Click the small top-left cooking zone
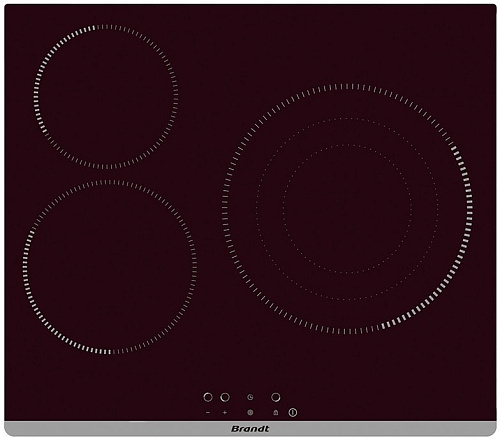Image resolution: width=500 pixels, height=440 pixels. pyautogui.click(x=106, y=96)
